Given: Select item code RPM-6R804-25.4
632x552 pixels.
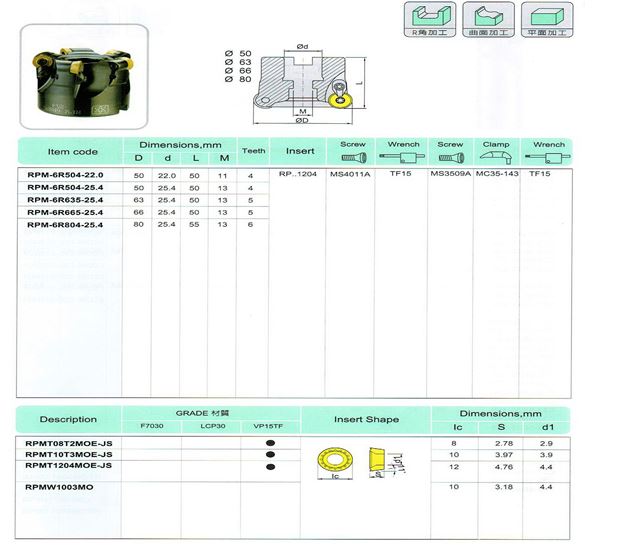Looking at the screenshot, I should [65, 225].
